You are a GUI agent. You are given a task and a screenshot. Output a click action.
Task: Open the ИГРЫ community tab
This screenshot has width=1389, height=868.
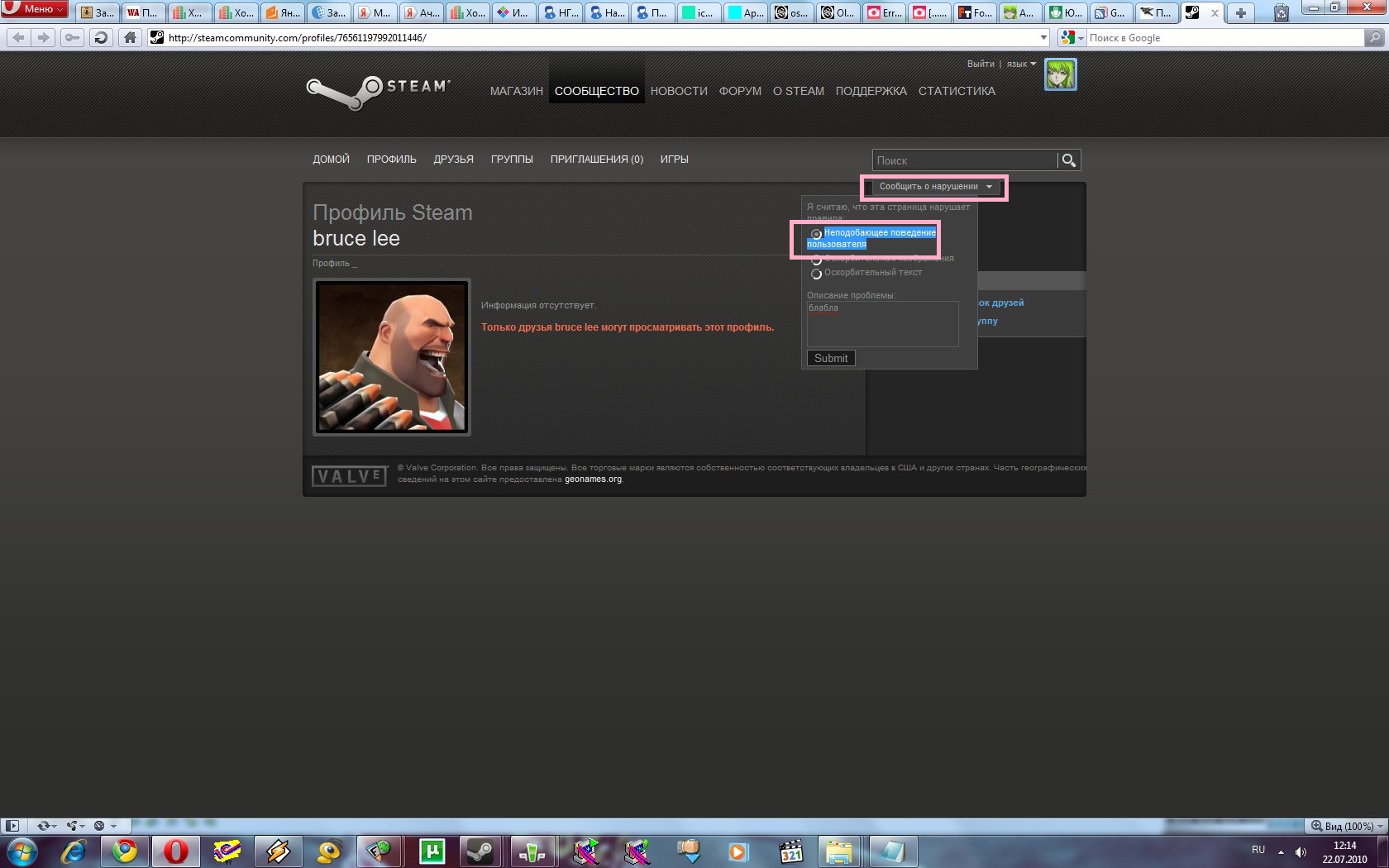674,160
